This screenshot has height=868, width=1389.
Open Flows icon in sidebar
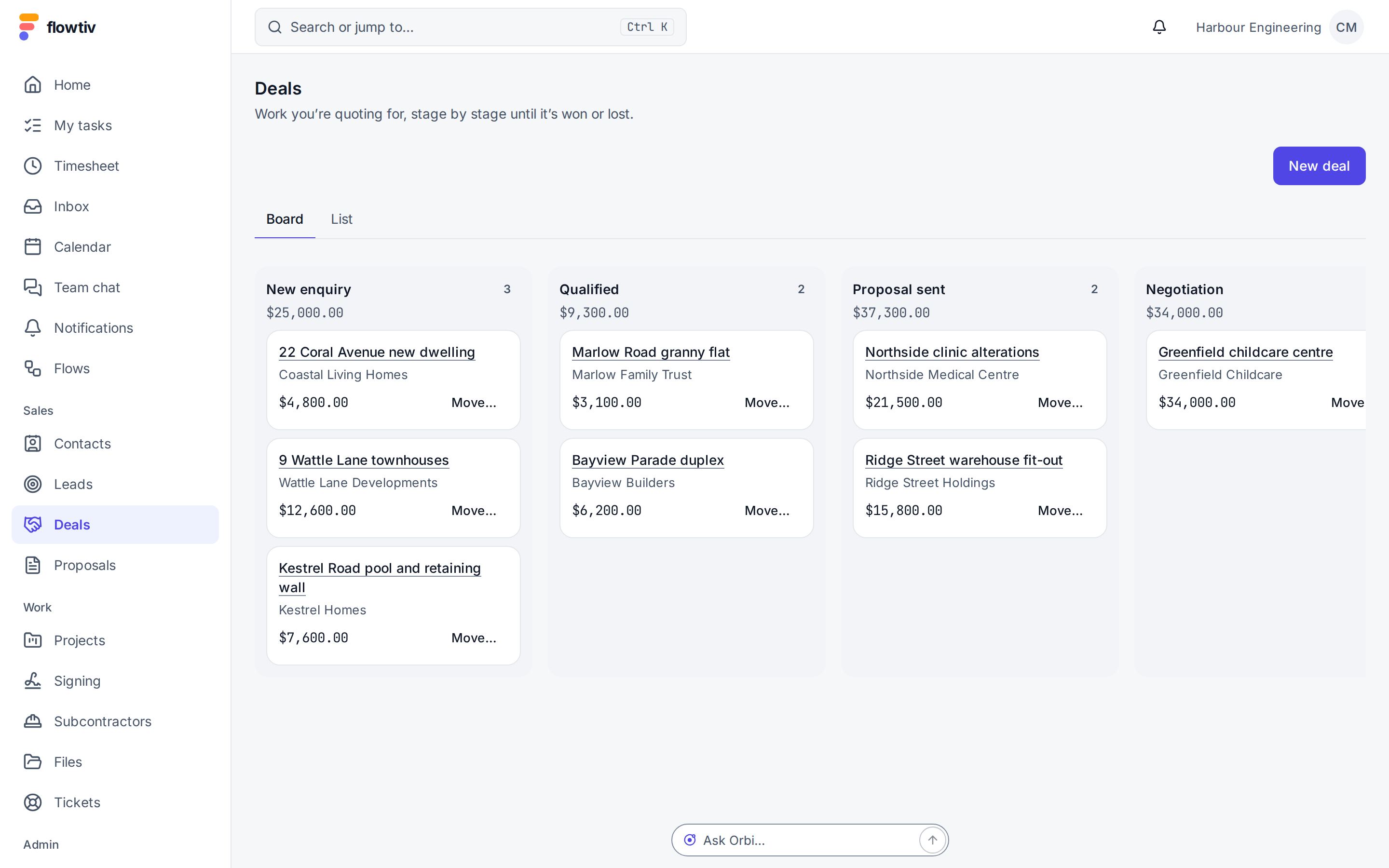coord(33,368)
